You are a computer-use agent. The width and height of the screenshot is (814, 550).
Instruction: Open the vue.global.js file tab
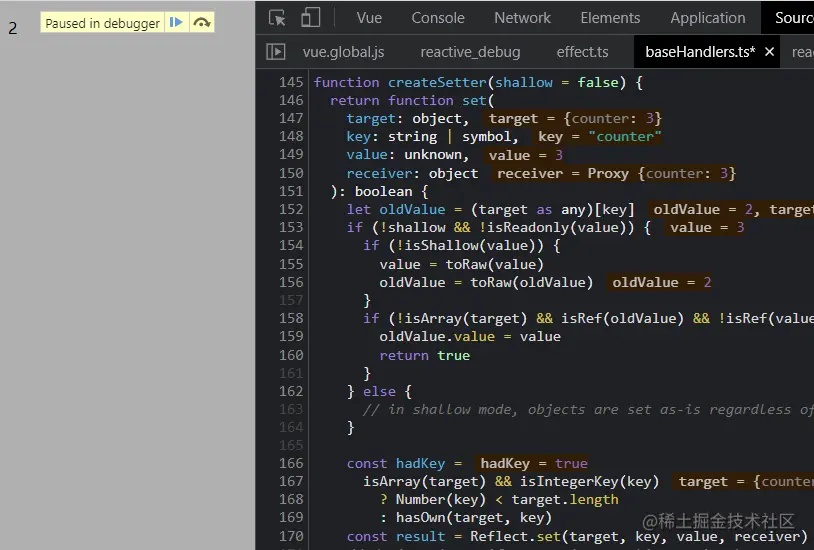[x=343, y=52]
